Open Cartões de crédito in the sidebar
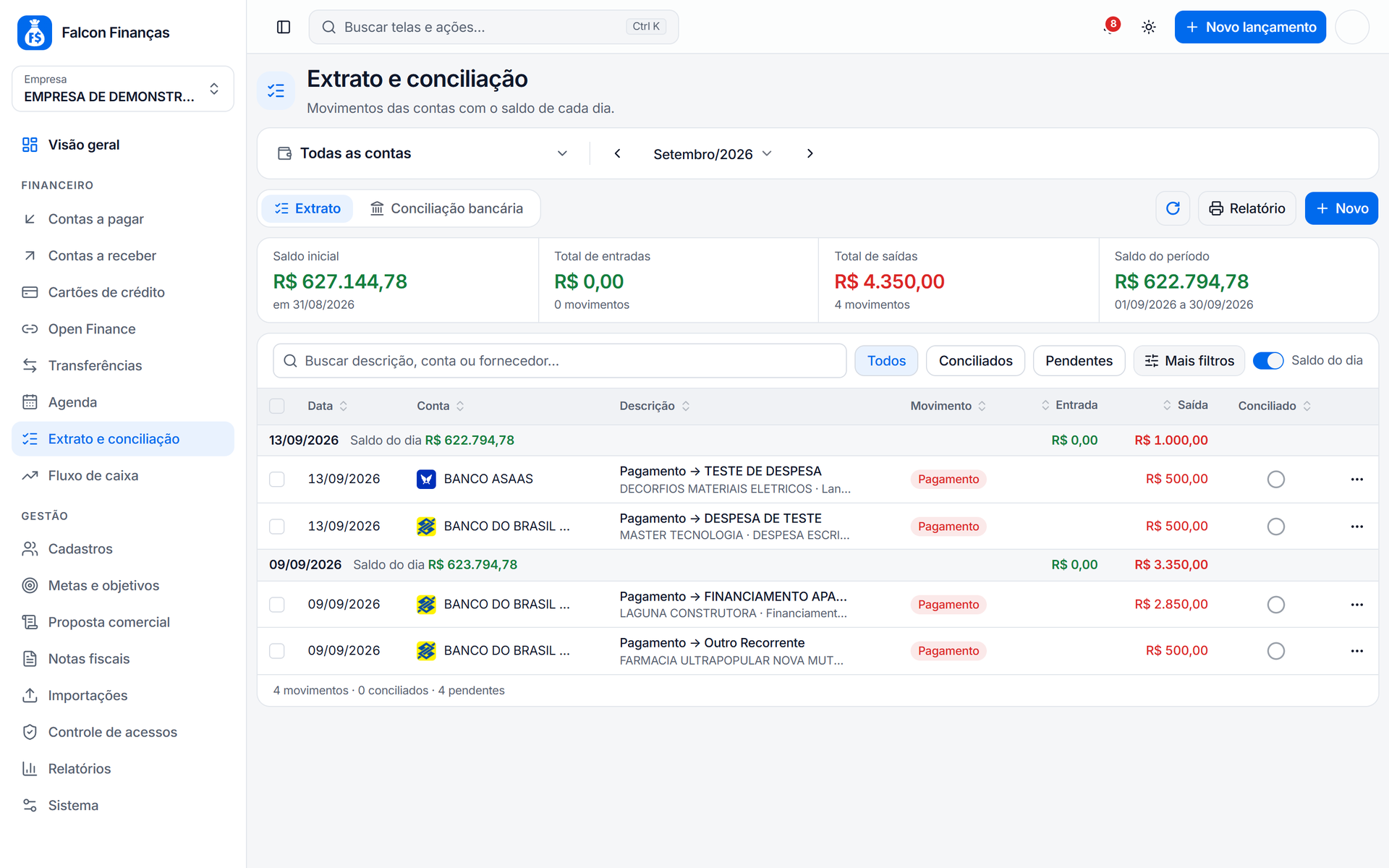Screen dimensions: 1389x868 [123, 292]
